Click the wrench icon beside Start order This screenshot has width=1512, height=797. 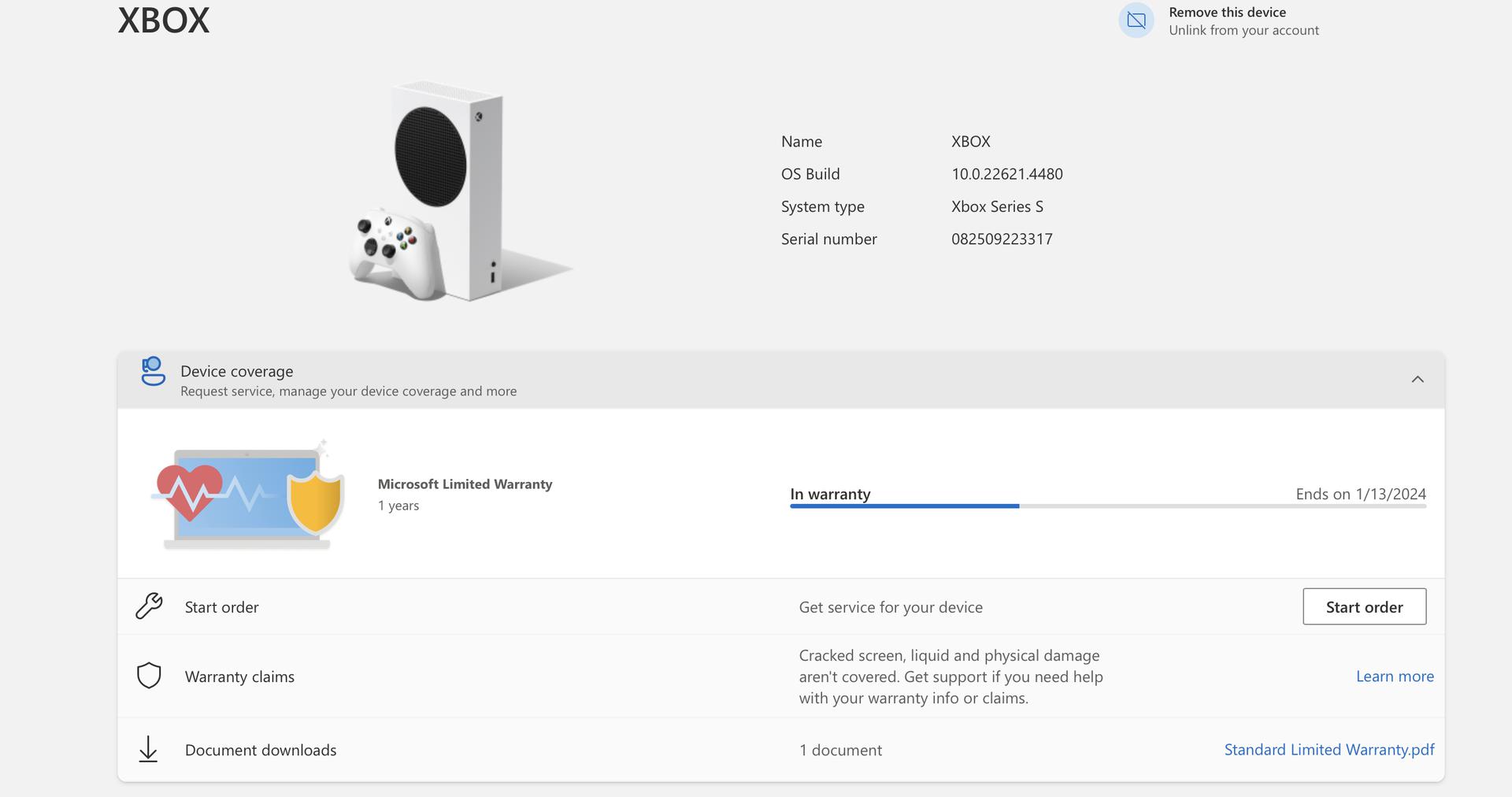pos(149,606)
